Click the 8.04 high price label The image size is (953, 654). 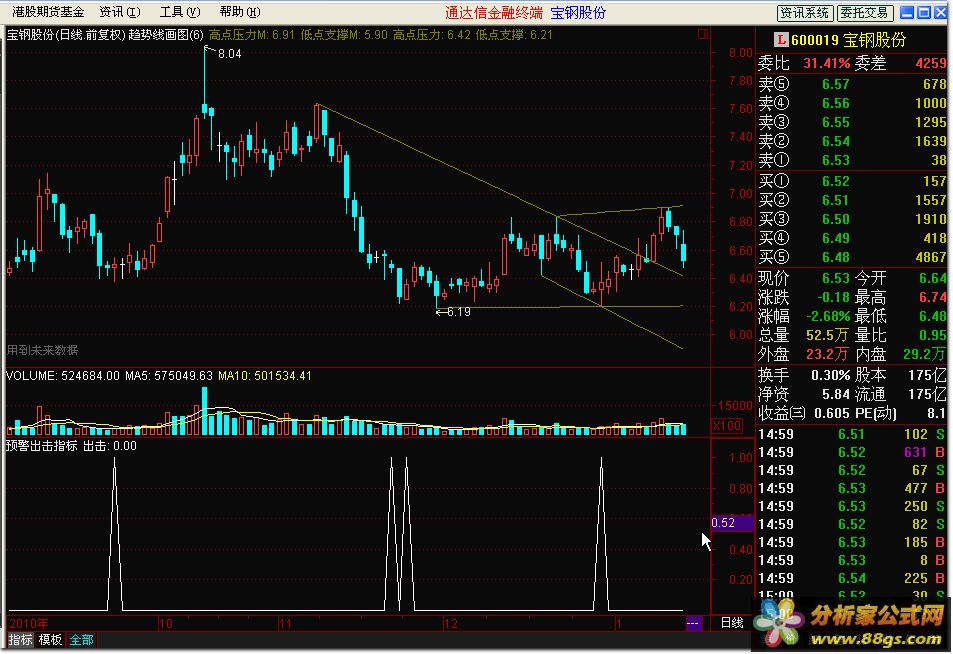pos(230,54)
